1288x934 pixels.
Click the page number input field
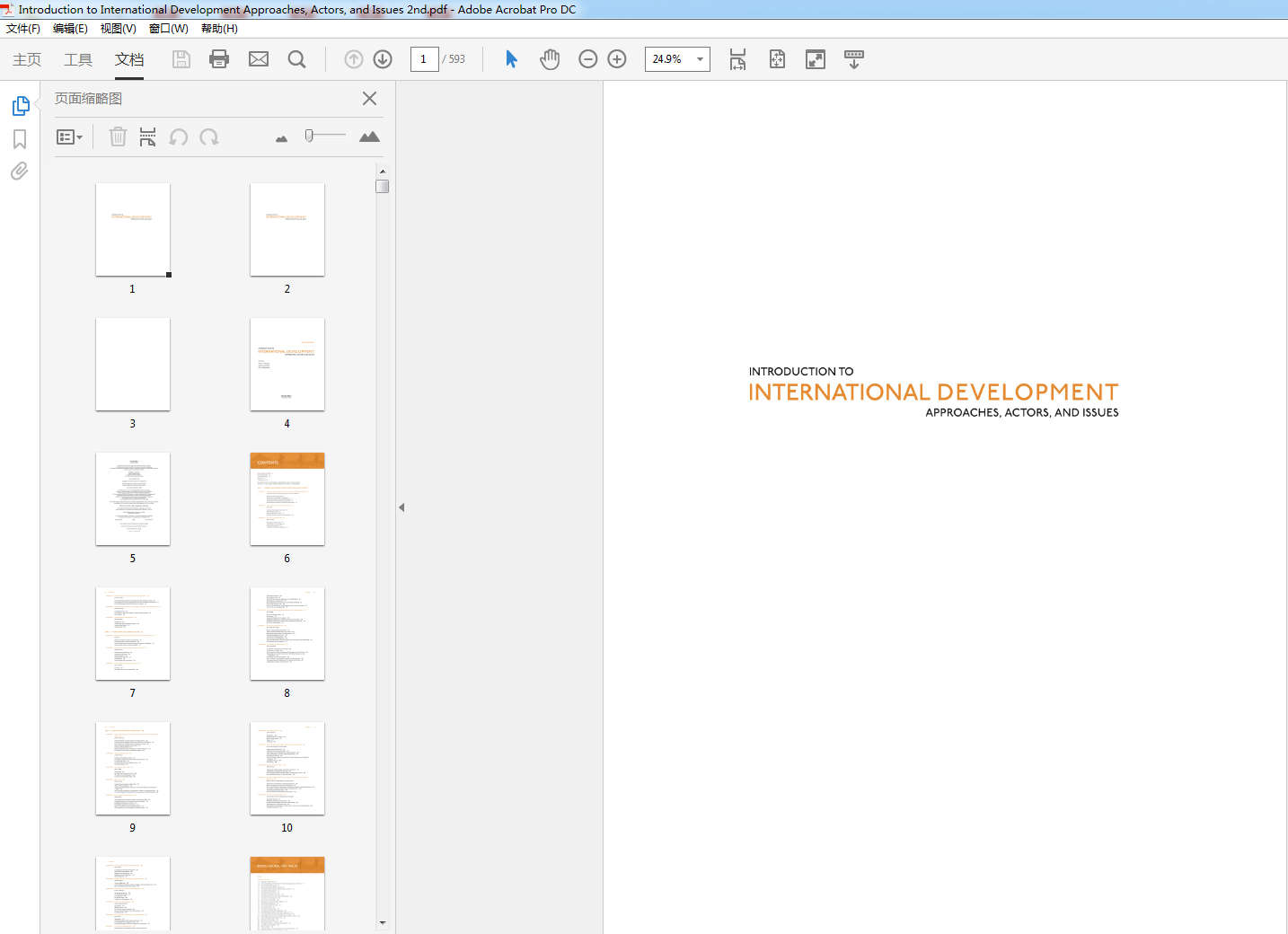tap(424, 59)
